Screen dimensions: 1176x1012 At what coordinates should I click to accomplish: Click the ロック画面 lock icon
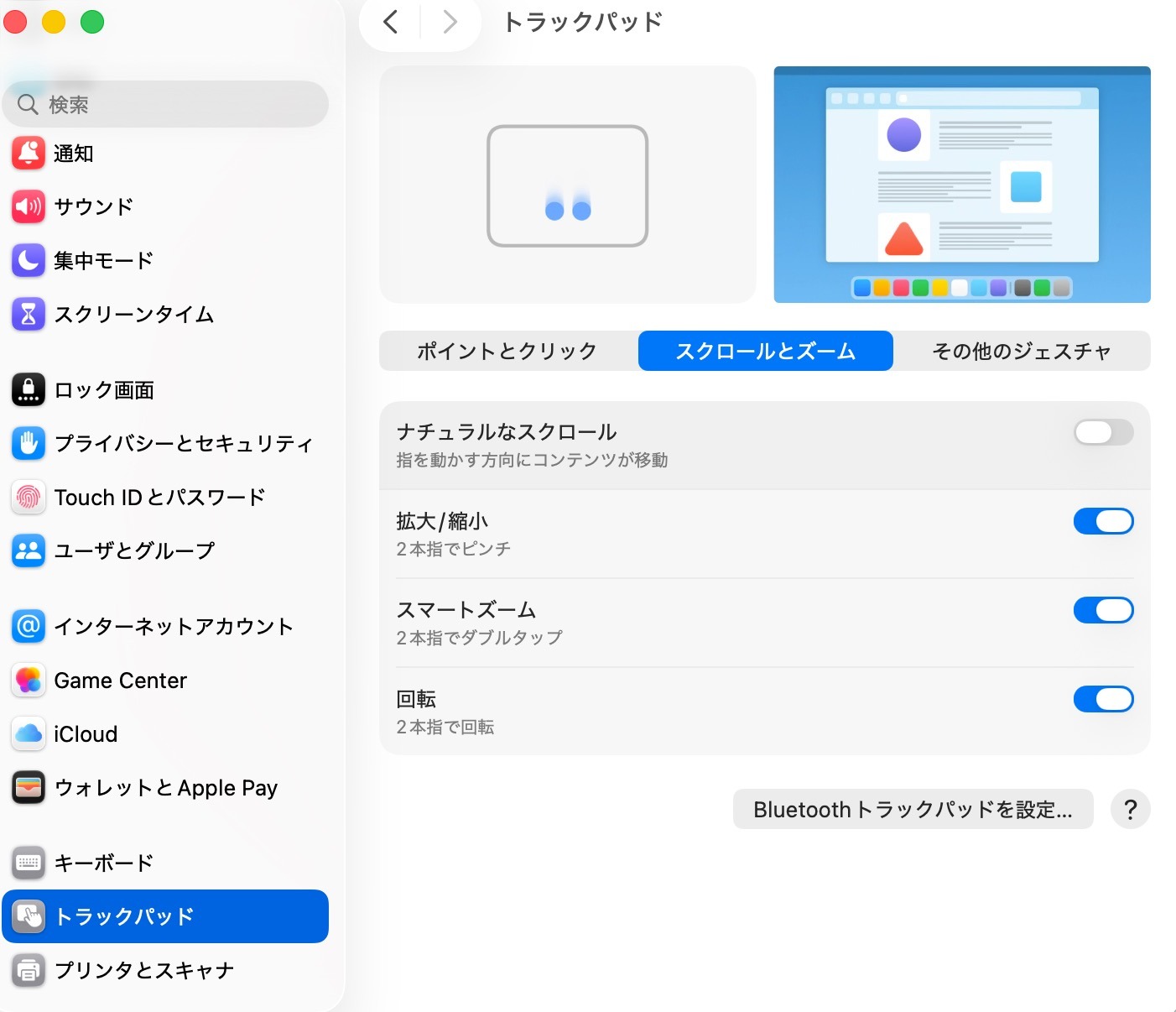[x=29, y=390]
